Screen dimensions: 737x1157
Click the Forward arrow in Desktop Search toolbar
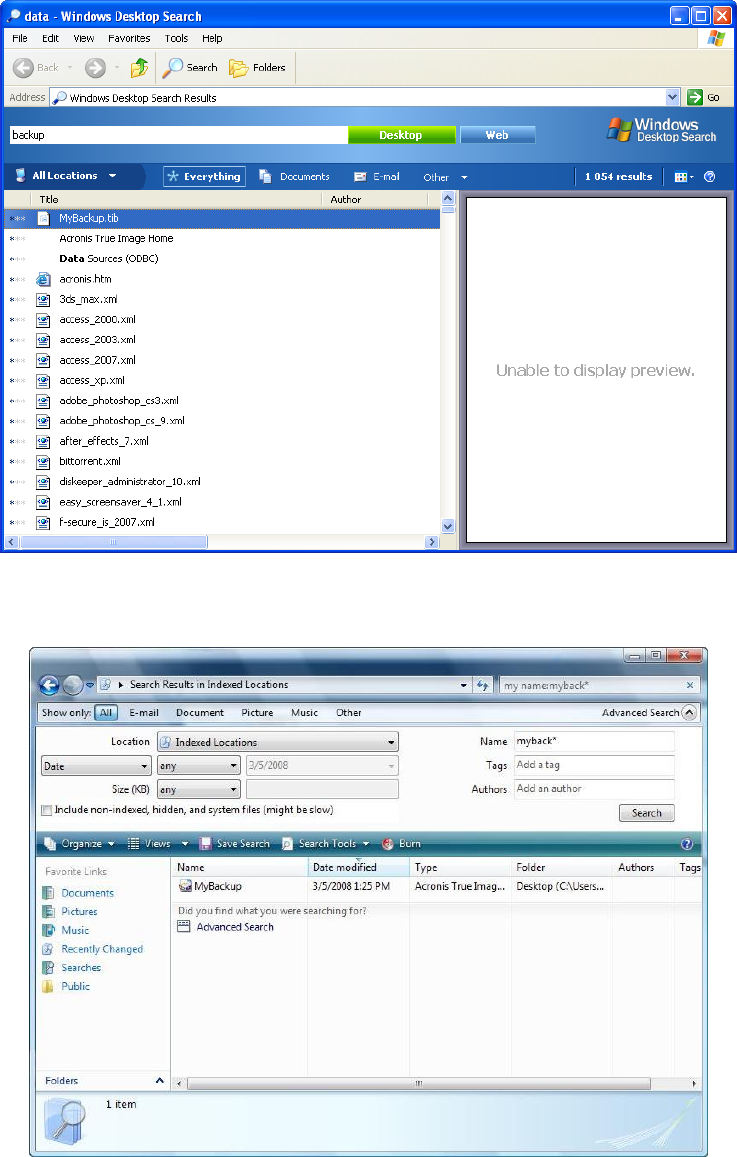coord(95,68)
